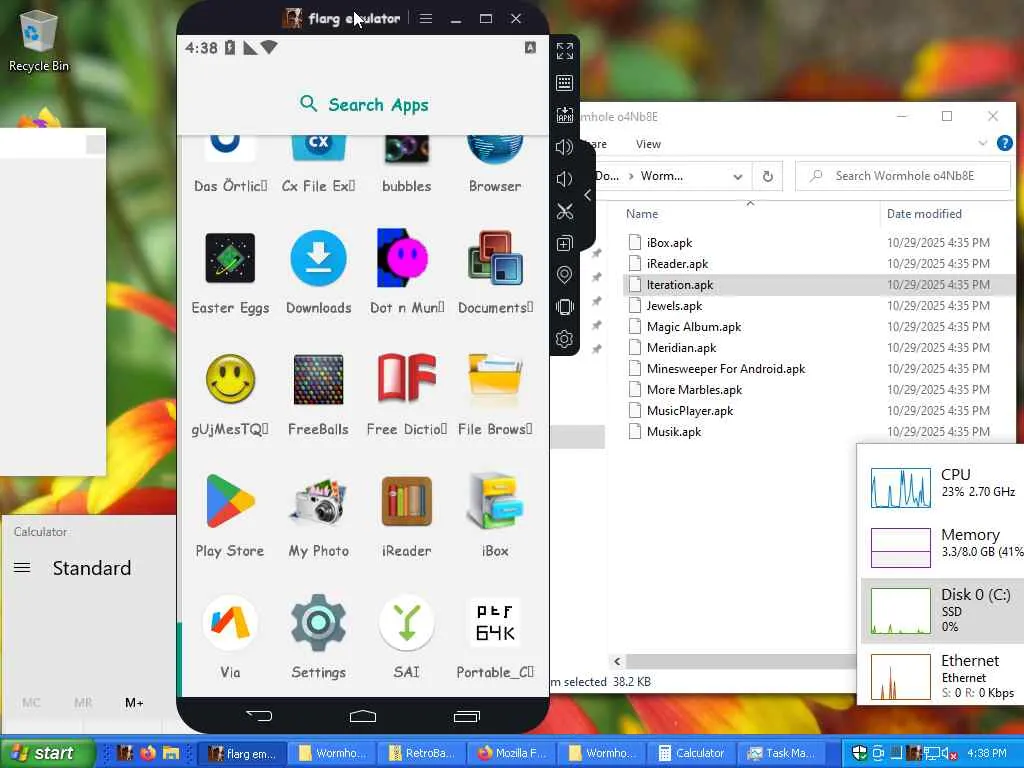Launch the File Browser app
The height and width of the screenshot is (768, 1024).
click(495, 379)
